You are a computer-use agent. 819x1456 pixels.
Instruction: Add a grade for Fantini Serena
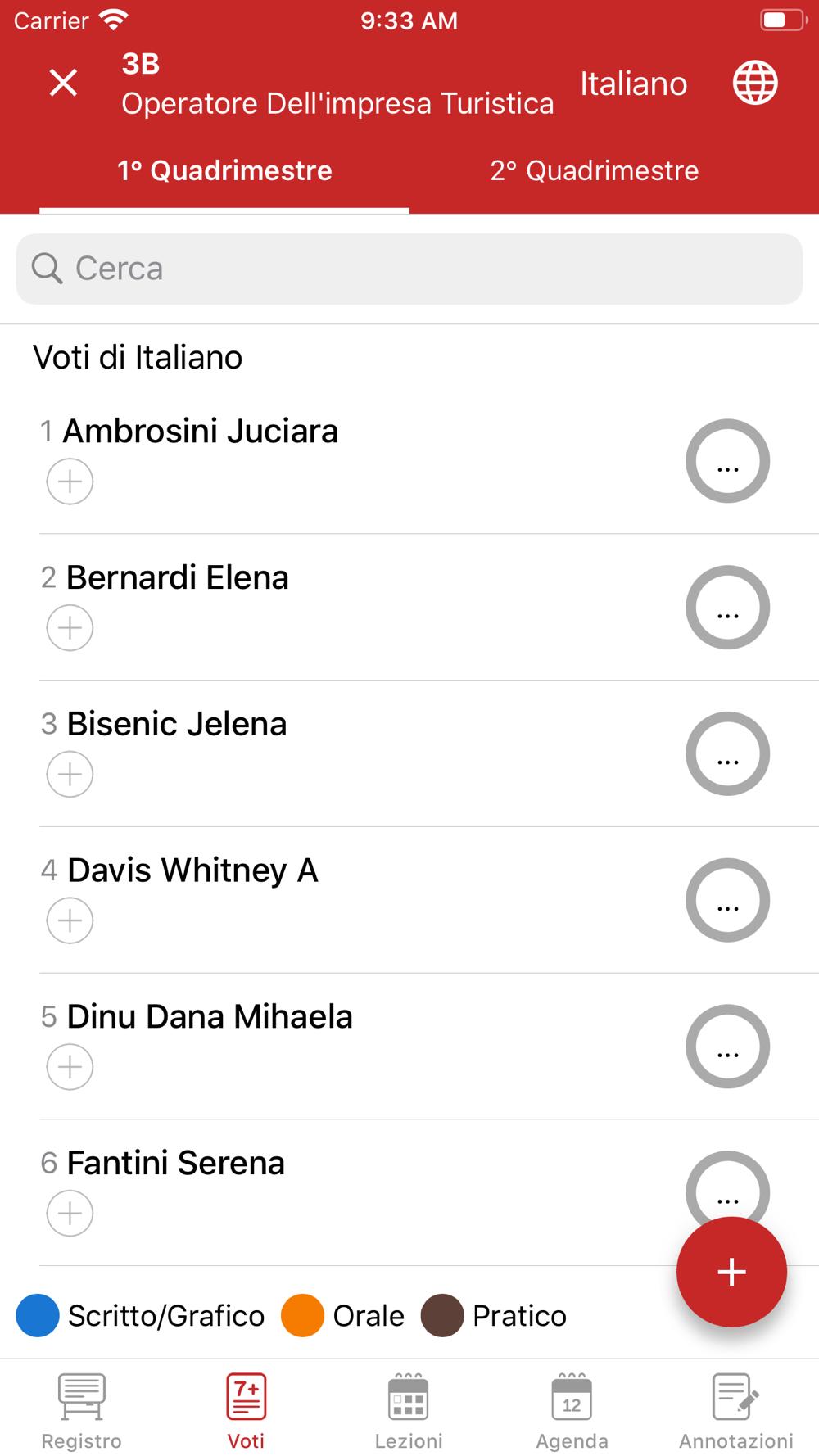[x=70, y=1213]
